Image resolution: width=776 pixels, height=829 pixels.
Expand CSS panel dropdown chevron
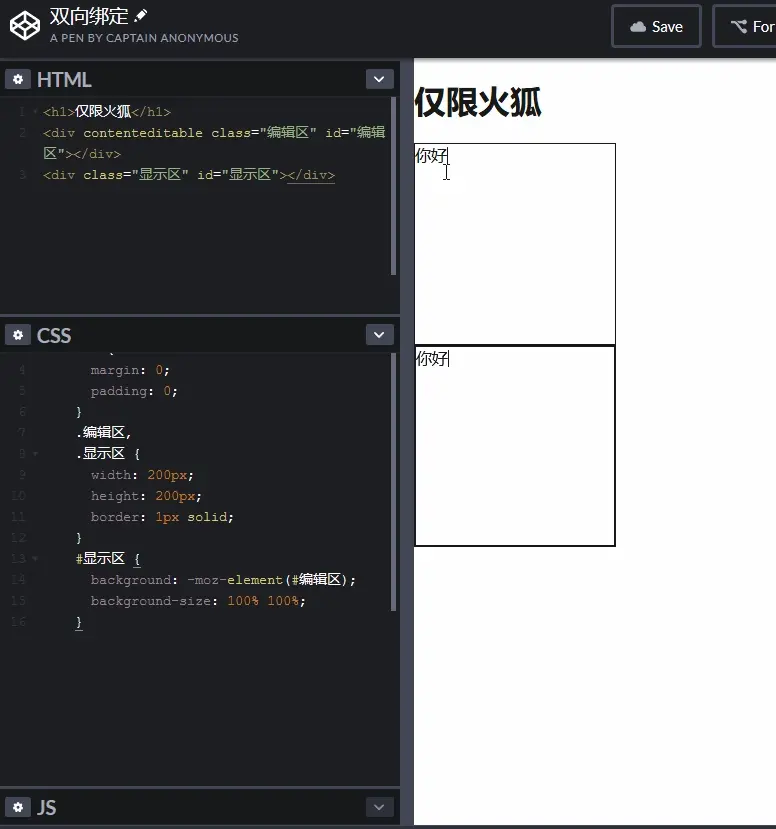tap(380, 335)
